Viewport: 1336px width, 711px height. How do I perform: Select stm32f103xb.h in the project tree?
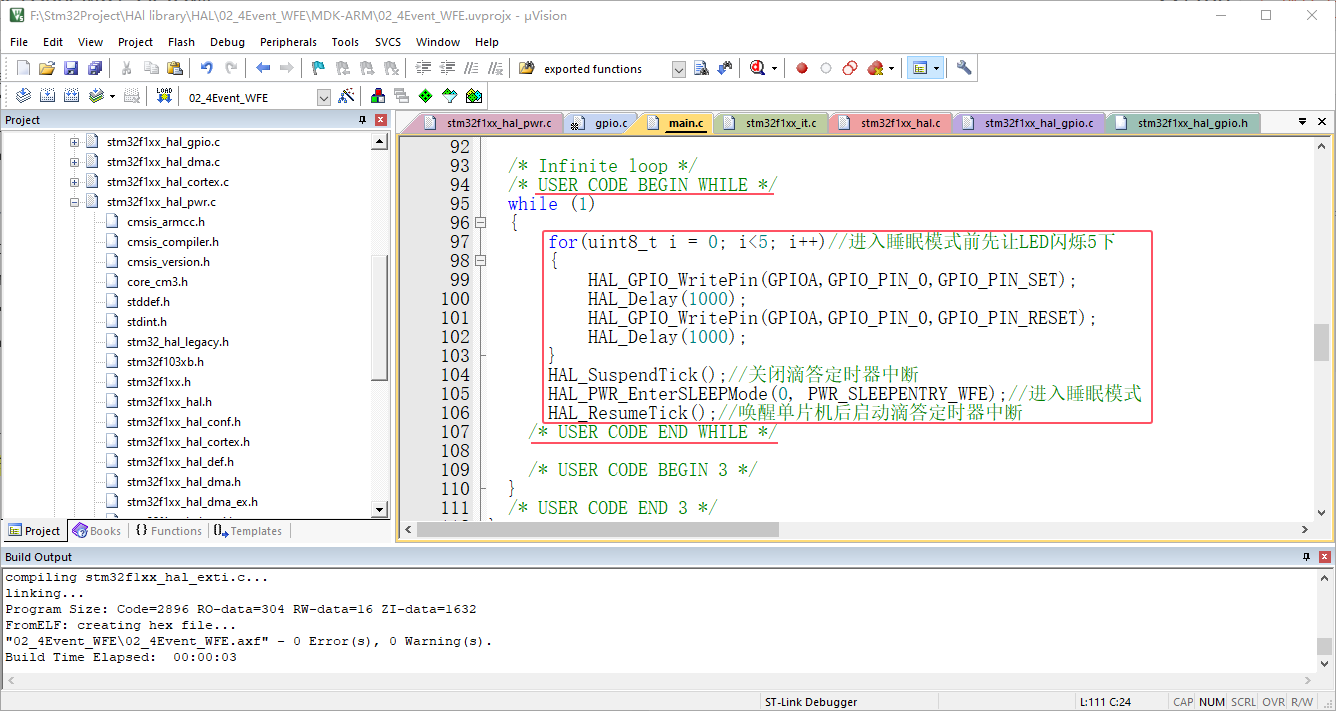(x=165, y=362)
